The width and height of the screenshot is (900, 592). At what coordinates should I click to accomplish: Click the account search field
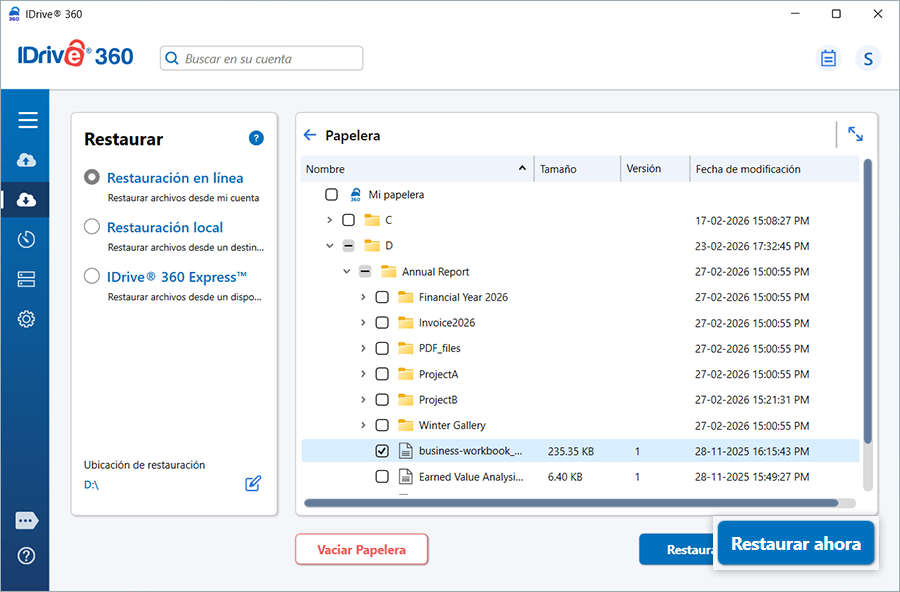[x=262, y=59]
